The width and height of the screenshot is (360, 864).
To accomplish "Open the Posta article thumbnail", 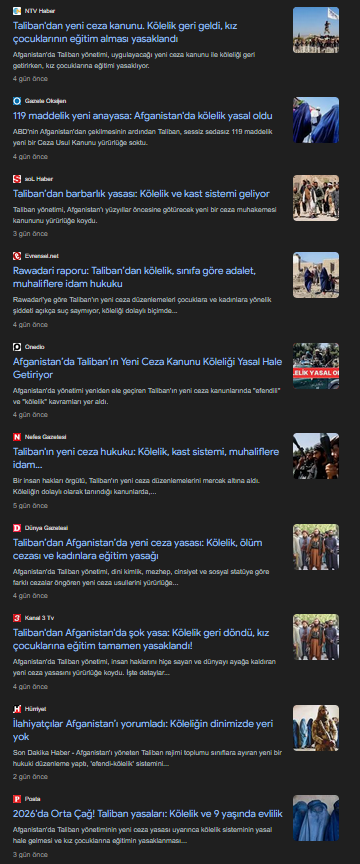I will tap(316, 818).
